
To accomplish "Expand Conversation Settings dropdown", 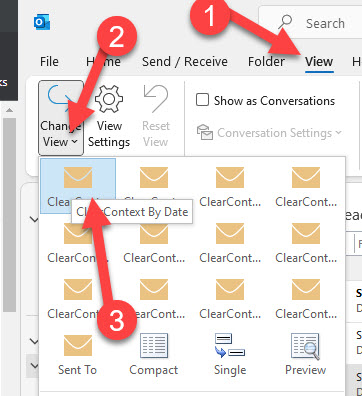I will tap(269, 133).
